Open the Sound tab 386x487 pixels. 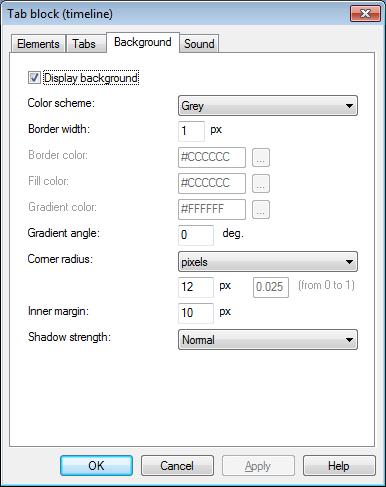(x=199, y=44)
